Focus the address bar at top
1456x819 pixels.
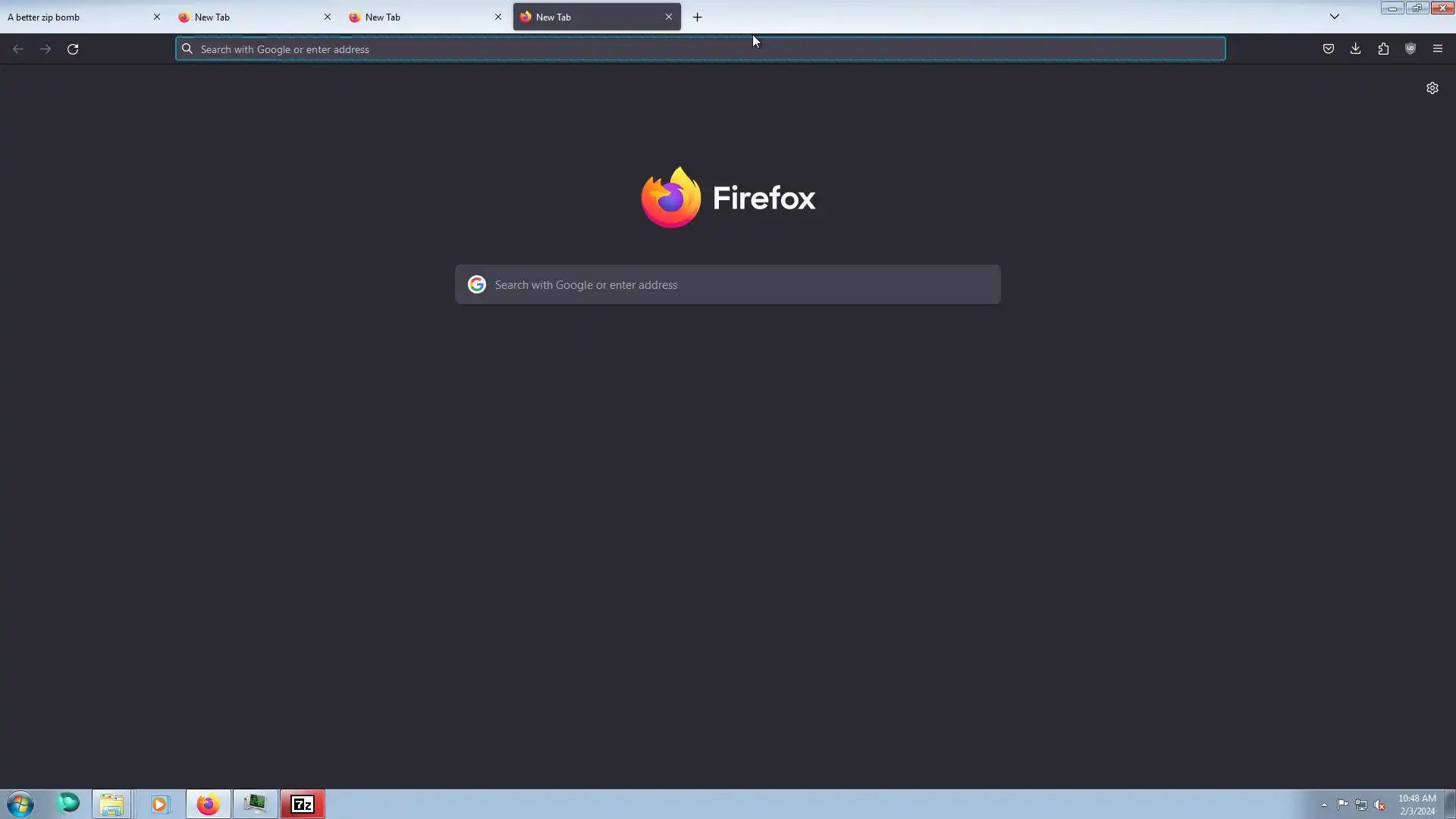click(698, 49)
